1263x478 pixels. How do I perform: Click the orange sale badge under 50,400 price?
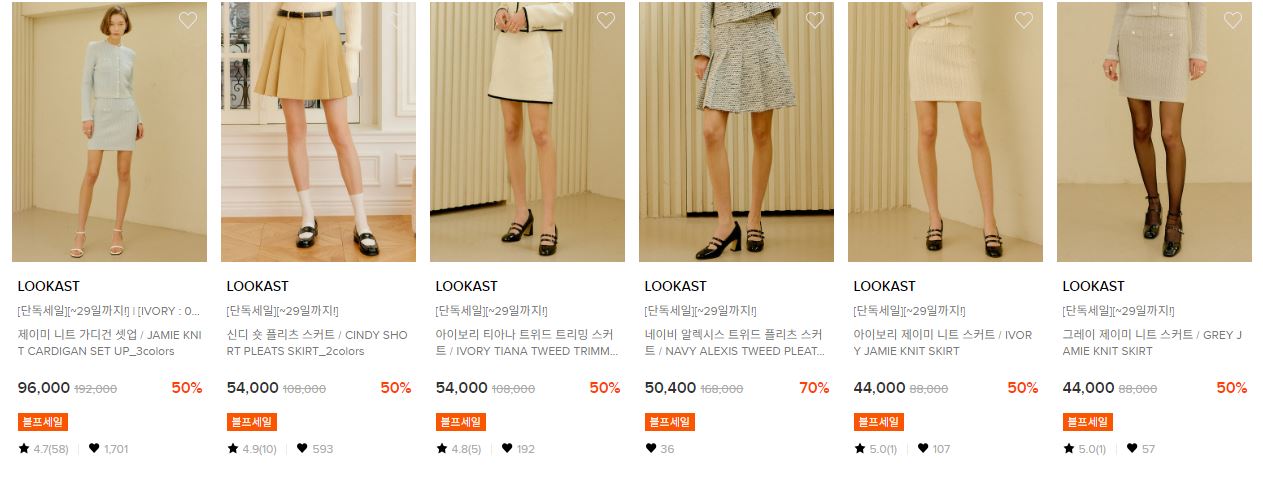[670, 422]
